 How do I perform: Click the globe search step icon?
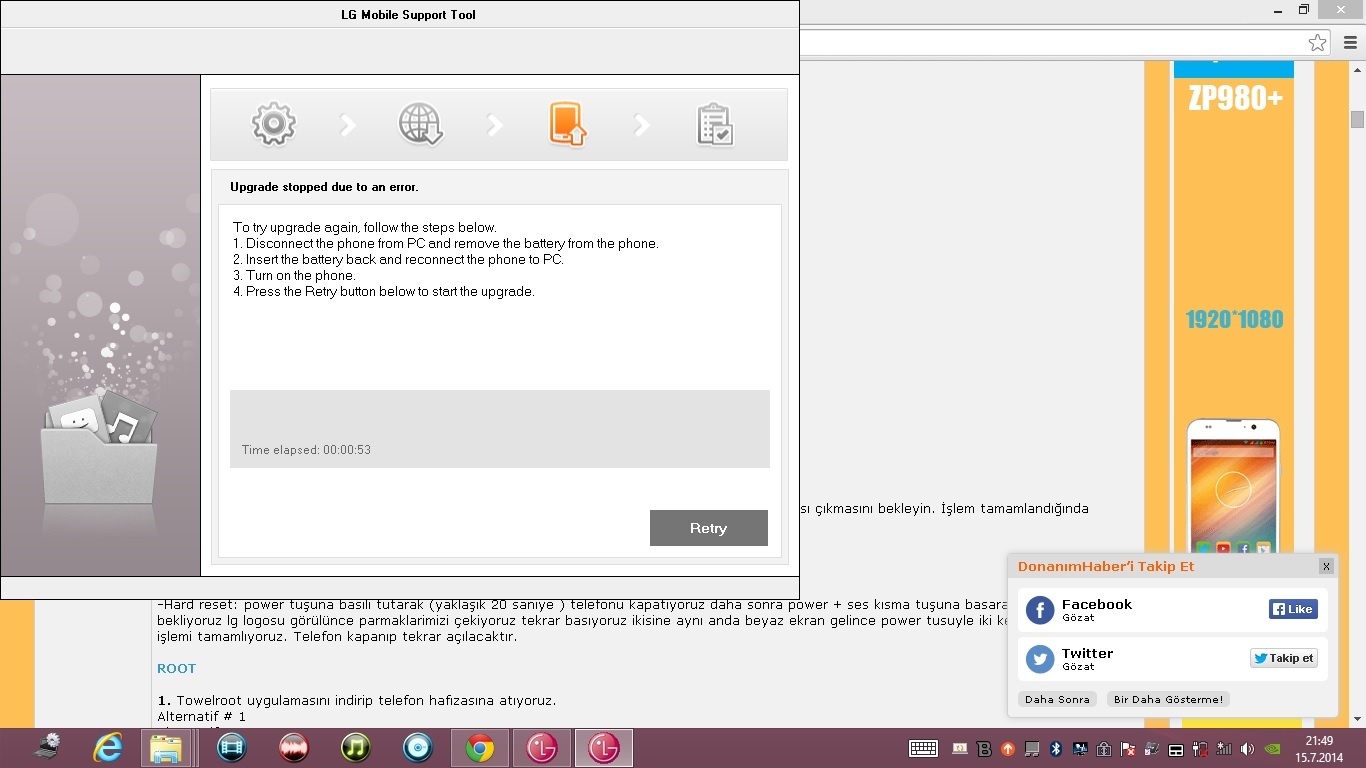pyautogui.click(x=420, y=125)
